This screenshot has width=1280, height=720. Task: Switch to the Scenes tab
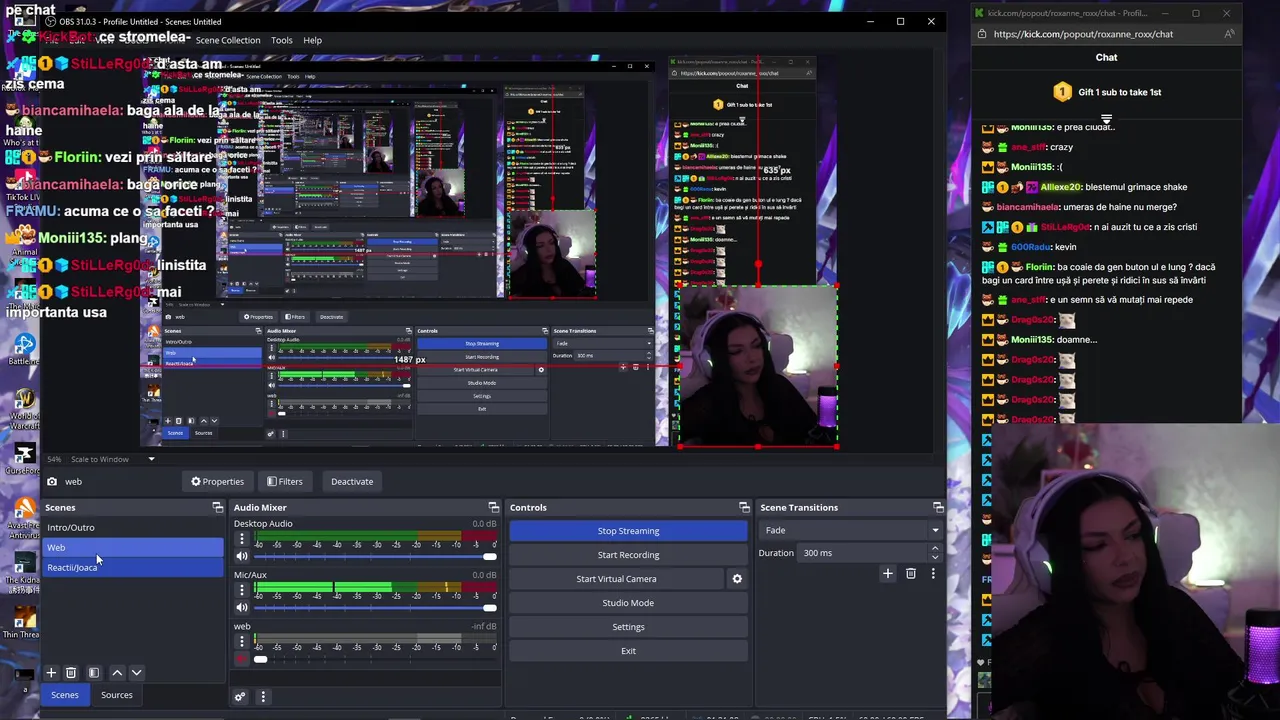coord(65,695)
